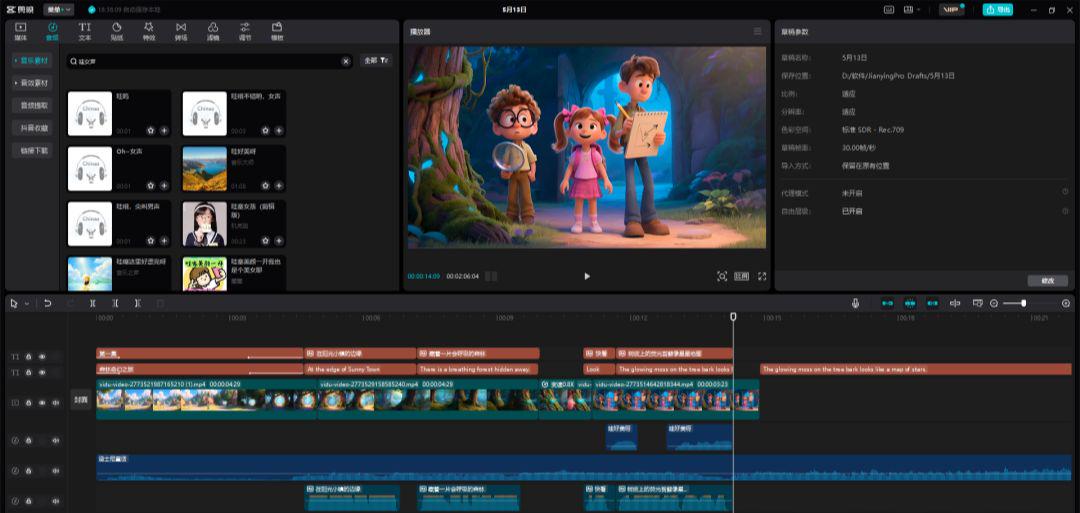Toggle eye visibility on the top text track

42,356
